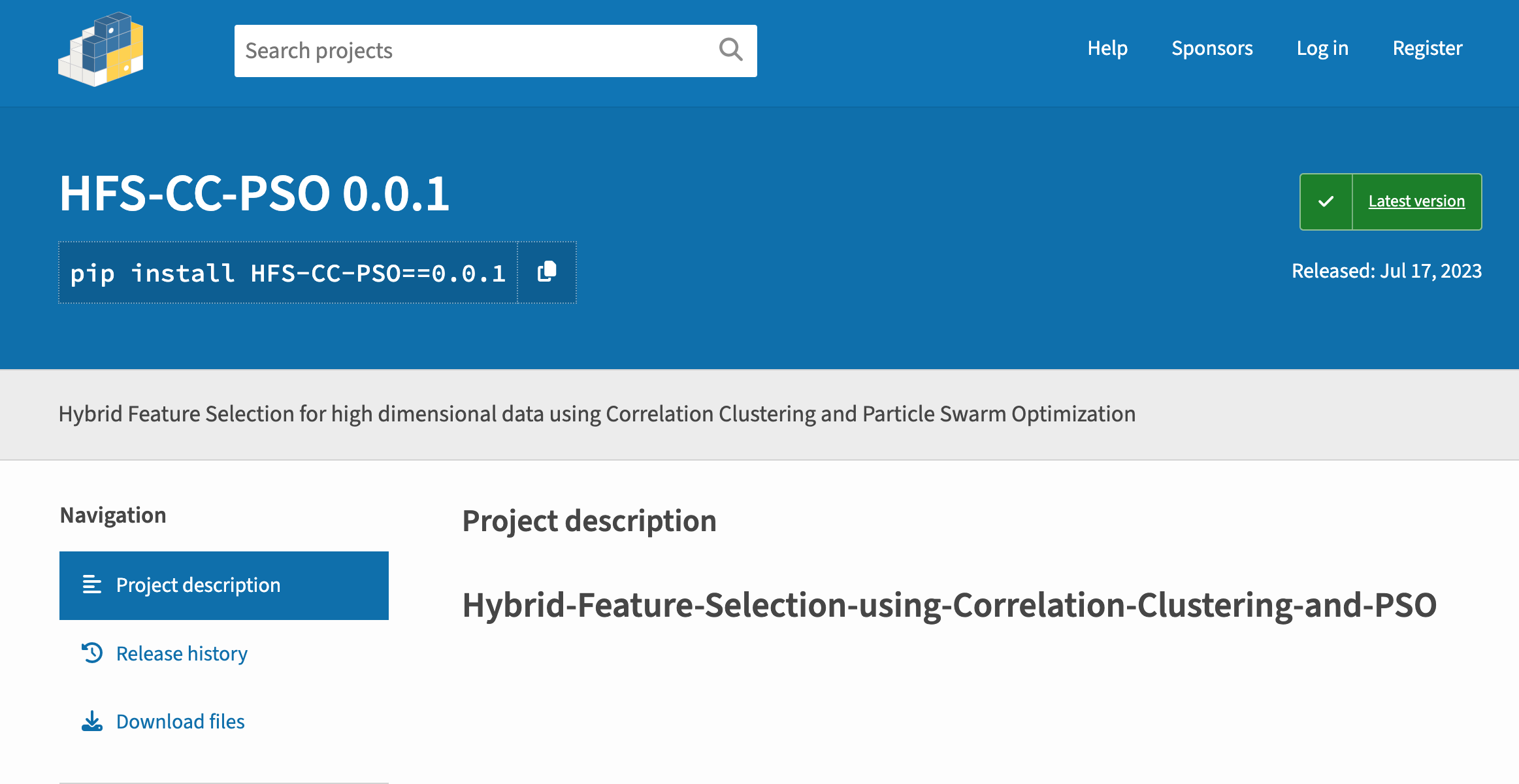Click the pip install HFS-CC-PSO command text
Image resolution: width=1519 pixels, height=784 pixels.
point(288,273)
